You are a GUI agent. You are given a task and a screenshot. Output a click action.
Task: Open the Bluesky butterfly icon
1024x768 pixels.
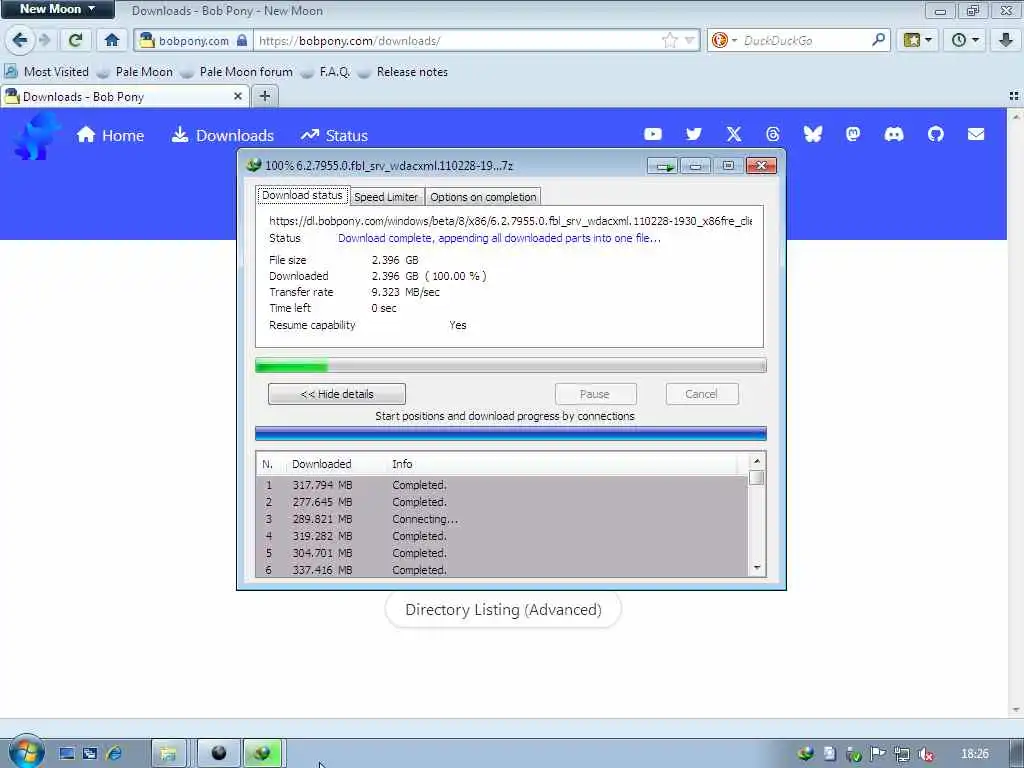coord(812,135)
